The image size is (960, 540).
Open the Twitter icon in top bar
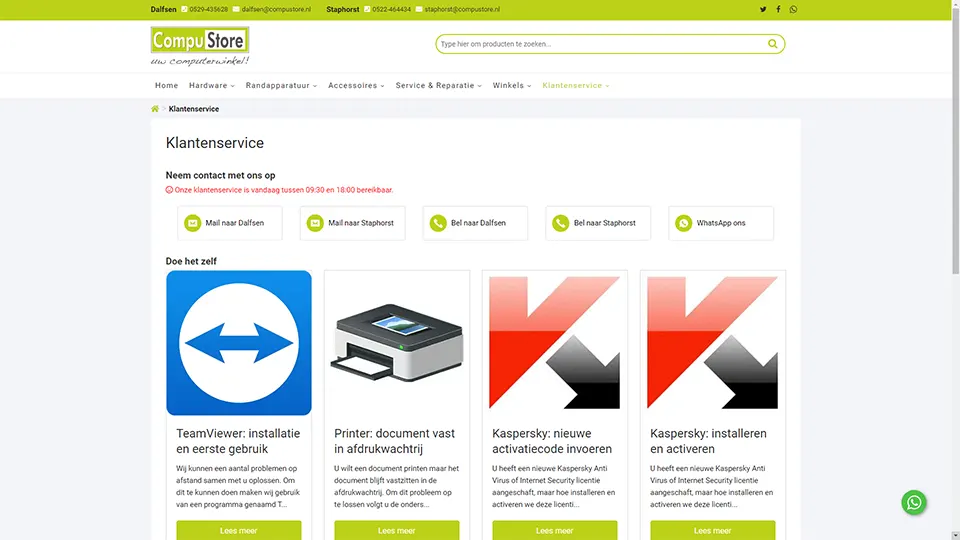click(763, 9)
